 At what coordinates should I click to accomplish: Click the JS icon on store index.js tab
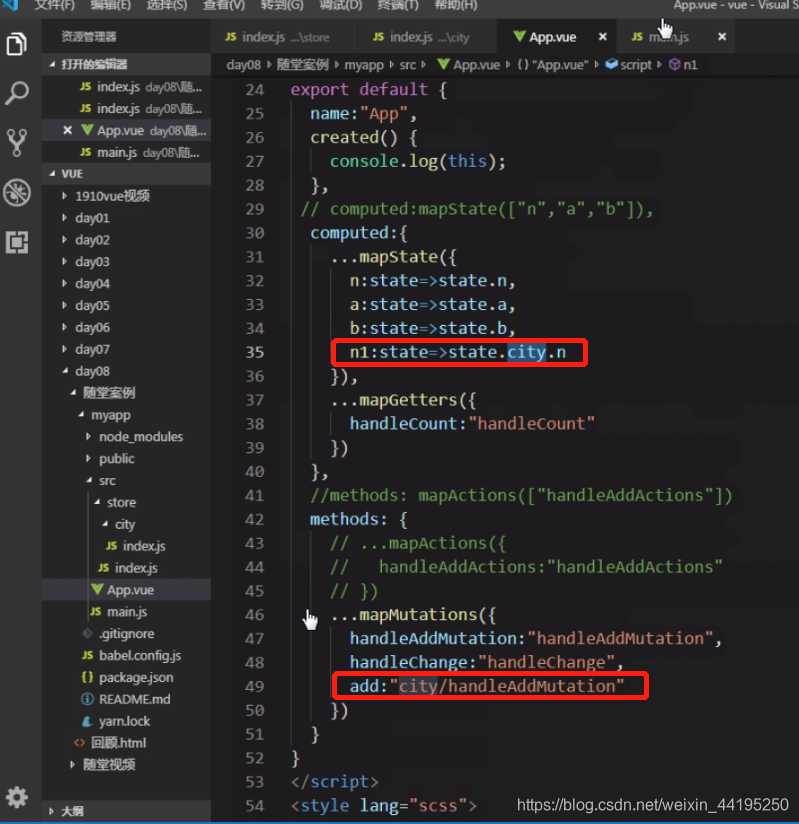click(x=231, y=37)
